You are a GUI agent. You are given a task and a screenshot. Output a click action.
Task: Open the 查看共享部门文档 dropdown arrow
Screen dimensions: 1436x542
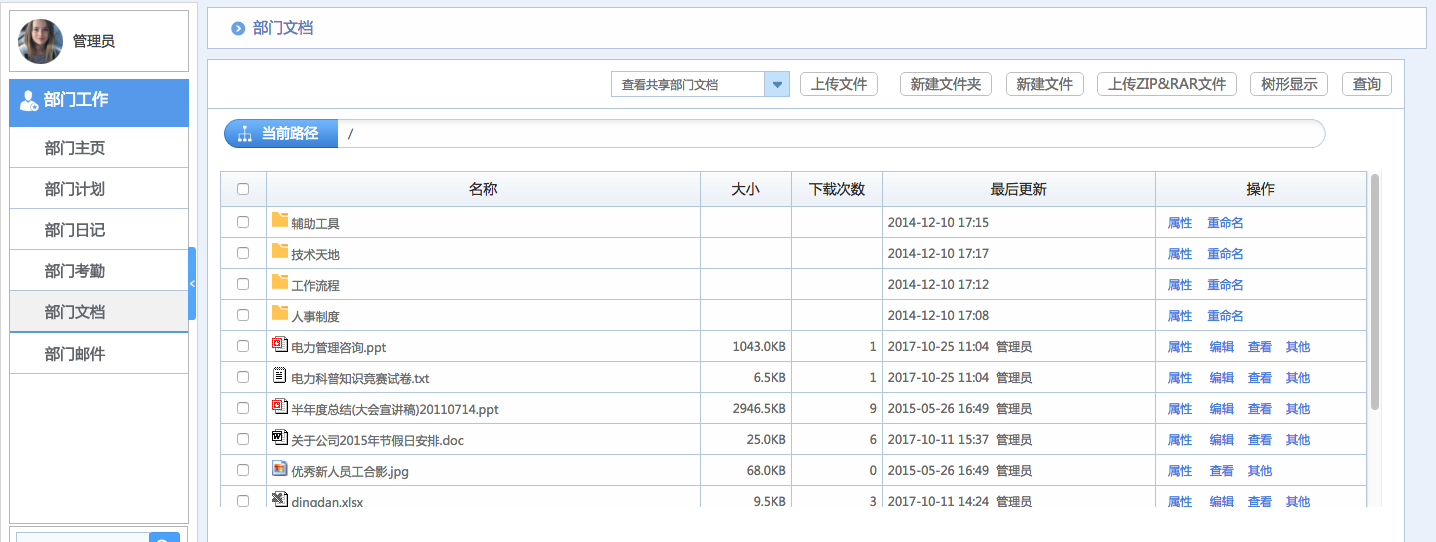point(777,85)
